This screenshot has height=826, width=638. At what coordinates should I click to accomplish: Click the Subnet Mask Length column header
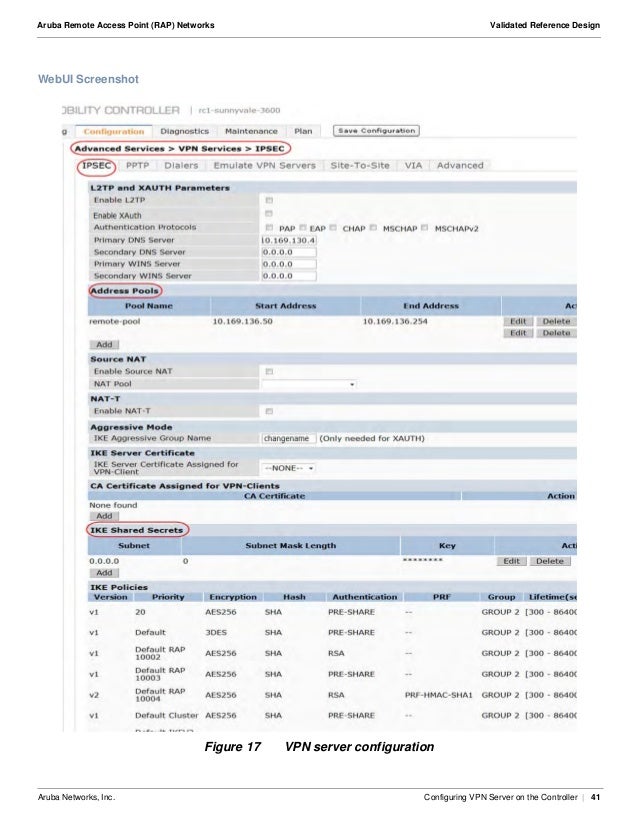(x=291, y=546)
